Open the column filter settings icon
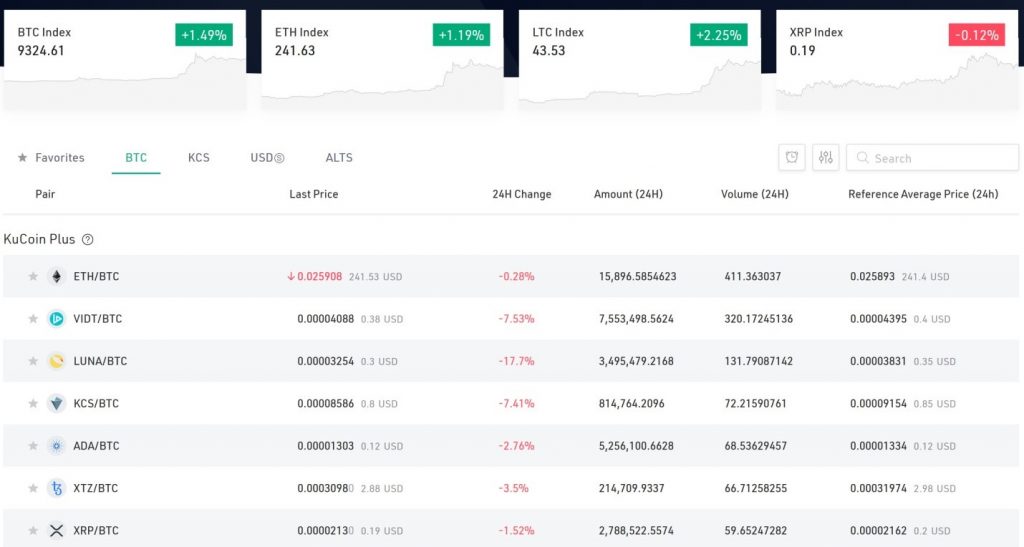The image size is (1024, 547). click(x=825, y=157)
